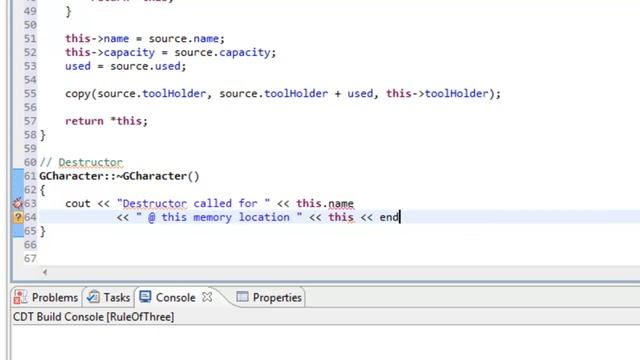Screen dimensions: 640x360
Task: Click the "// Destructor" comment text
Action: point(81,162)
